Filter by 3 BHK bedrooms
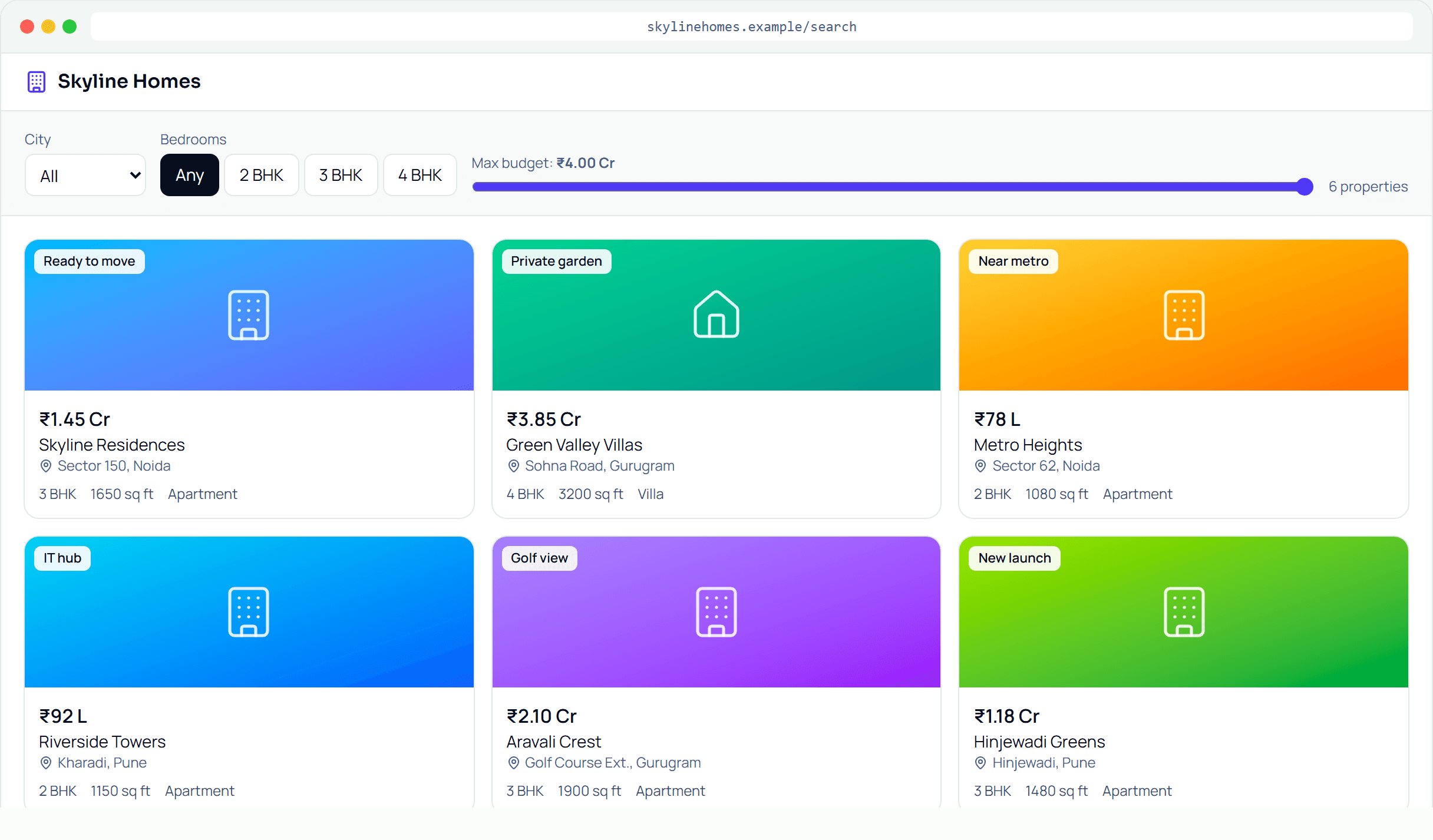Viewport: 1433px width, 840px height. coord(341,175)
